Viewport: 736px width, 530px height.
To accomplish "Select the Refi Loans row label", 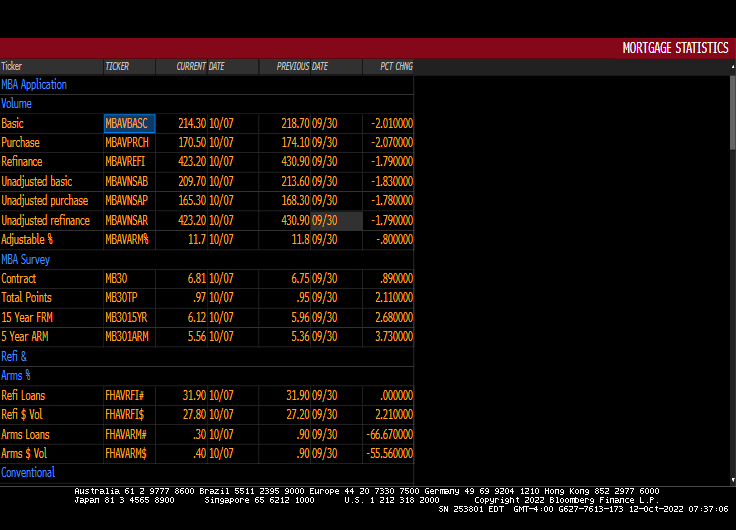I will pyautogui.click(x=23, y=395).
